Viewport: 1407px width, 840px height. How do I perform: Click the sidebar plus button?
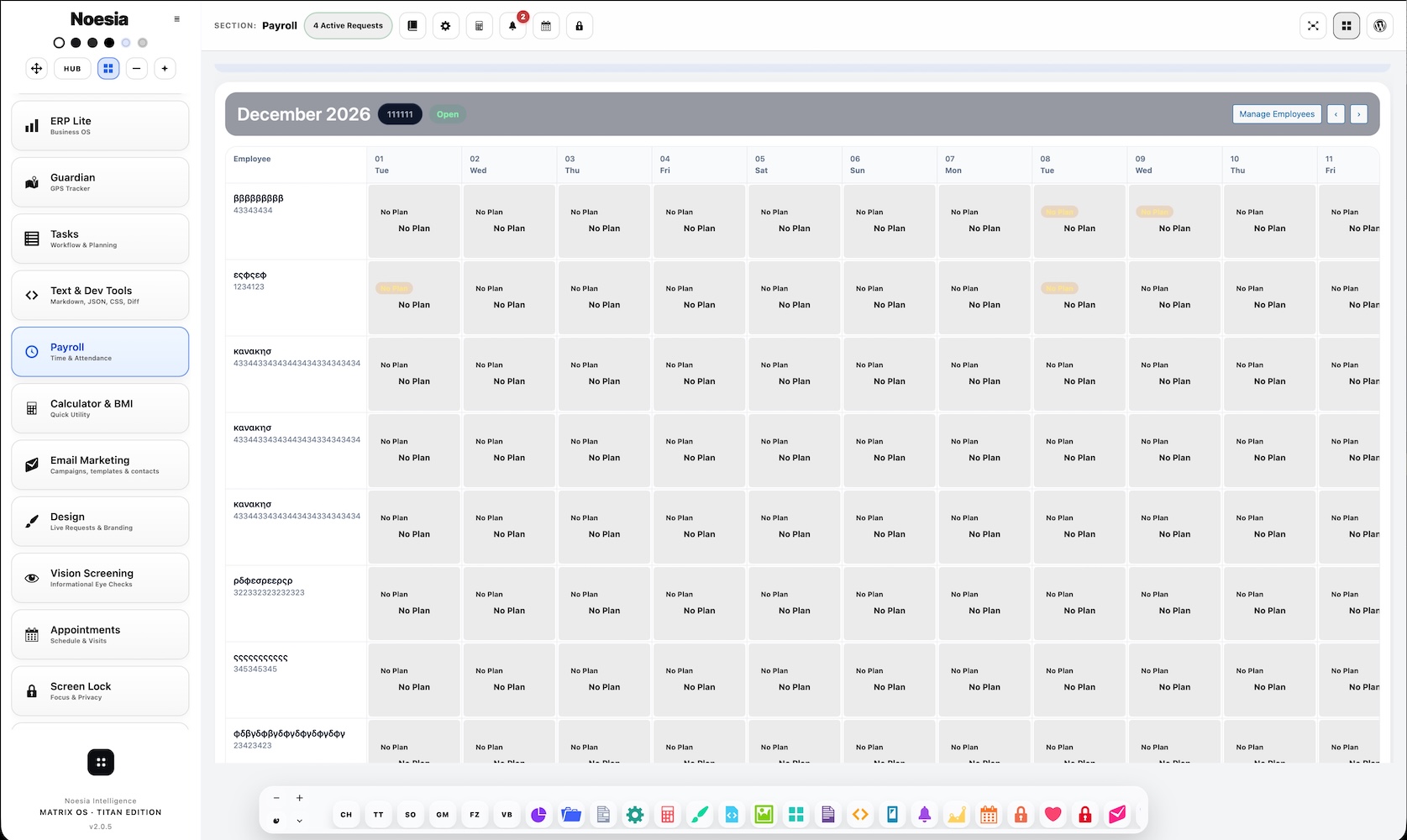point(165,69)
